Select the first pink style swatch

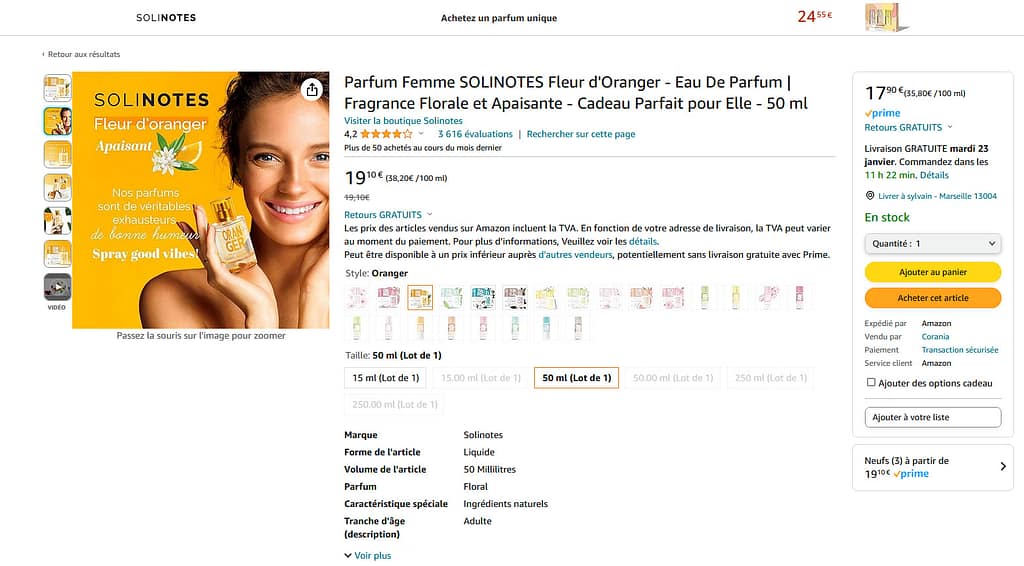[357, 297]
